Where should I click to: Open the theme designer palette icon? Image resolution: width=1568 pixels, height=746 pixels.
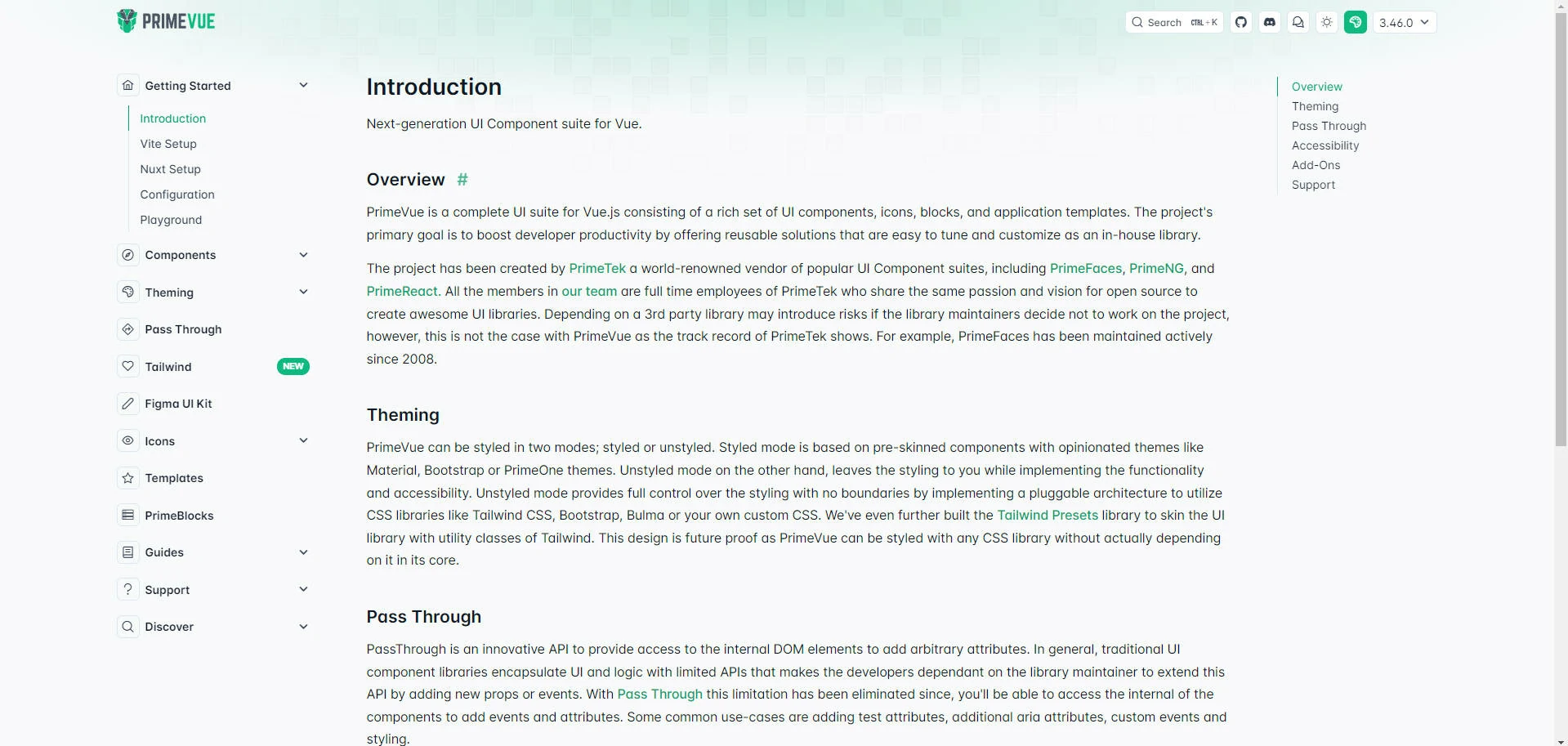pyautogui.click(x=1356, y=22)
